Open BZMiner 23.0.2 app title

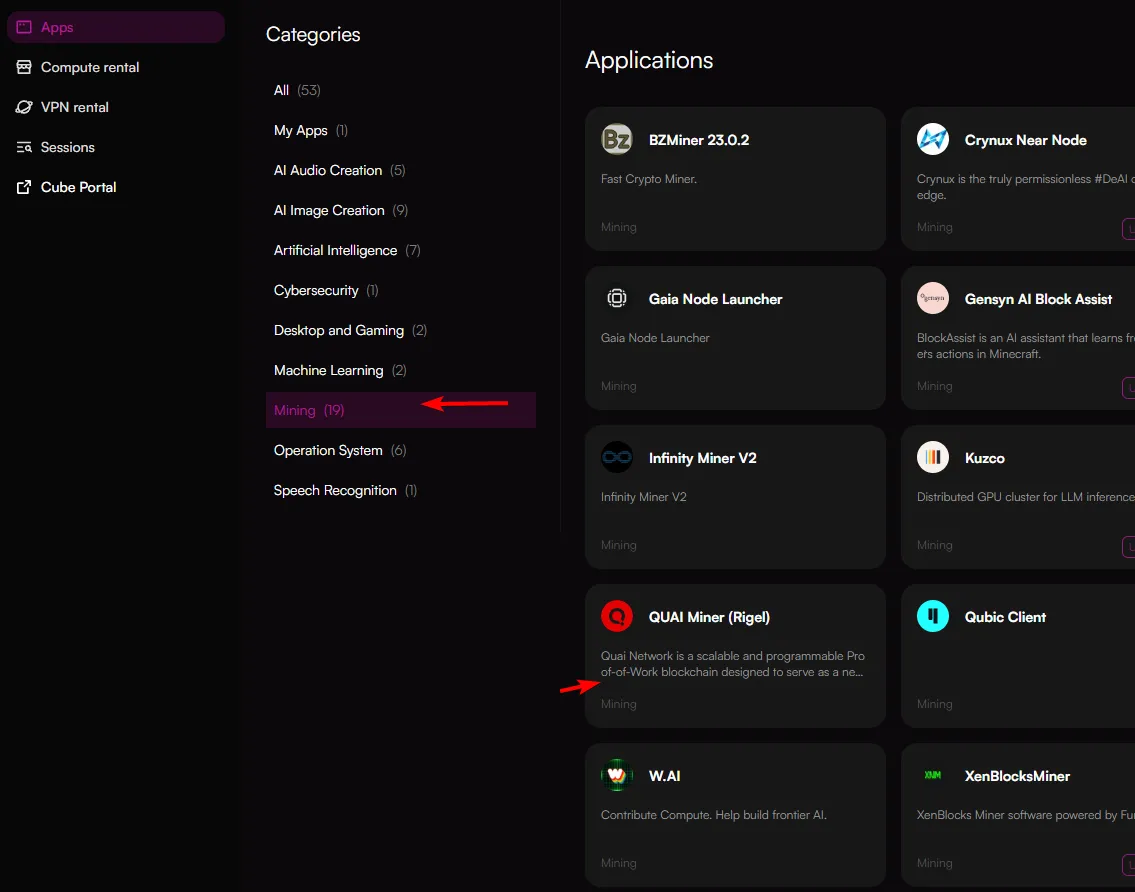click(699, 140)
